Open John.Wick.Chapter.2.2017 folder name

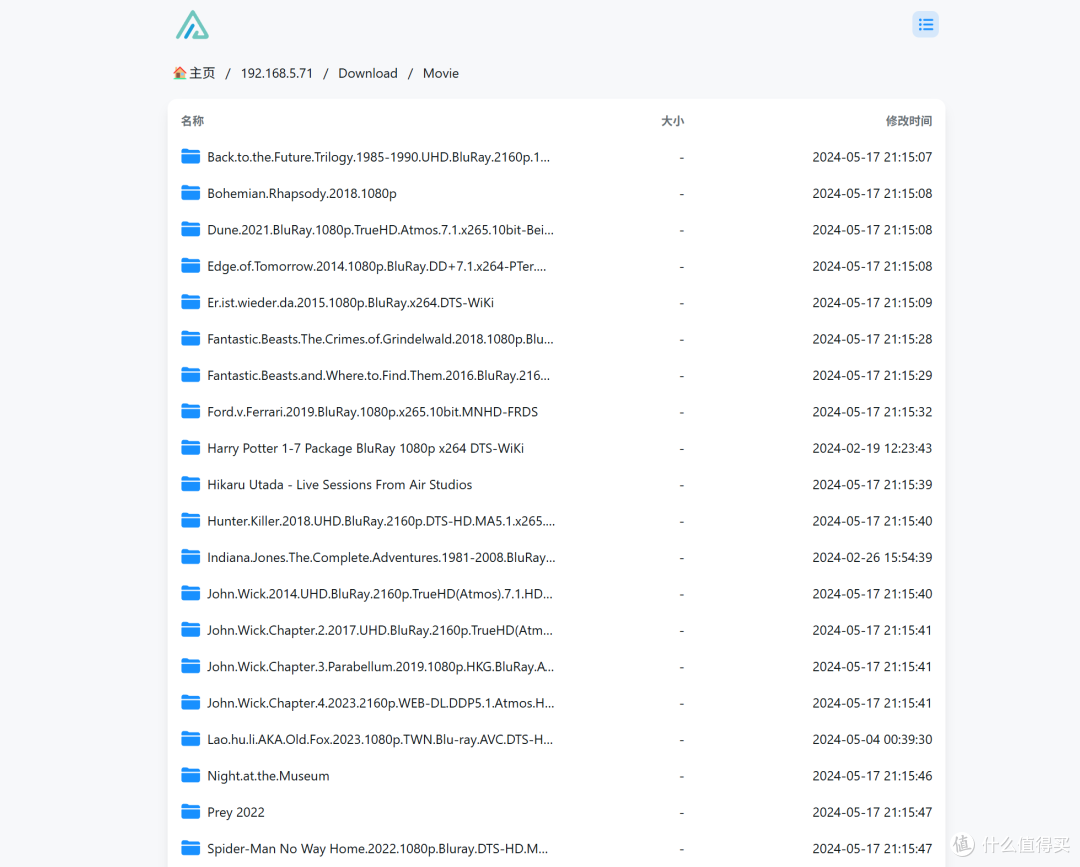coord(380,630)
